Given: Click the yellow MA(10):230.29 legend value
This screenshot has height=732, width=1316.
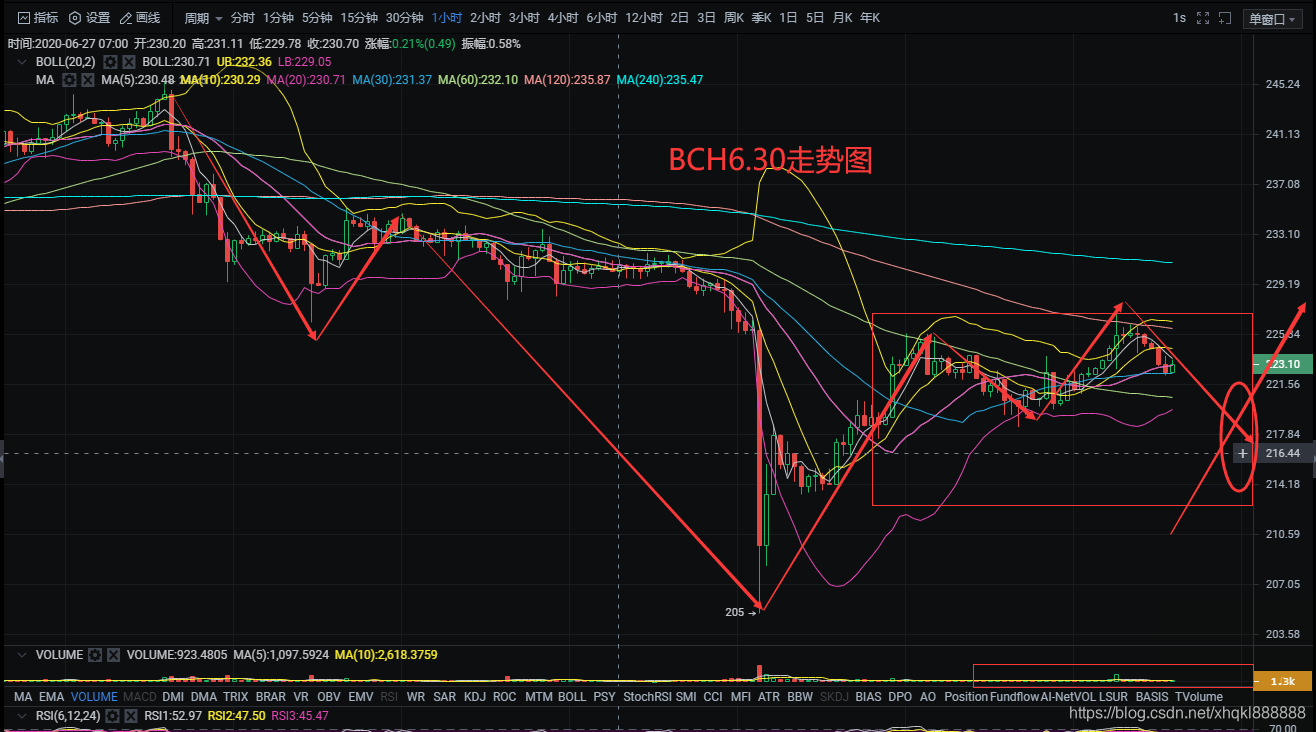Looking at the screenshot, I should (x=219, y=80).
